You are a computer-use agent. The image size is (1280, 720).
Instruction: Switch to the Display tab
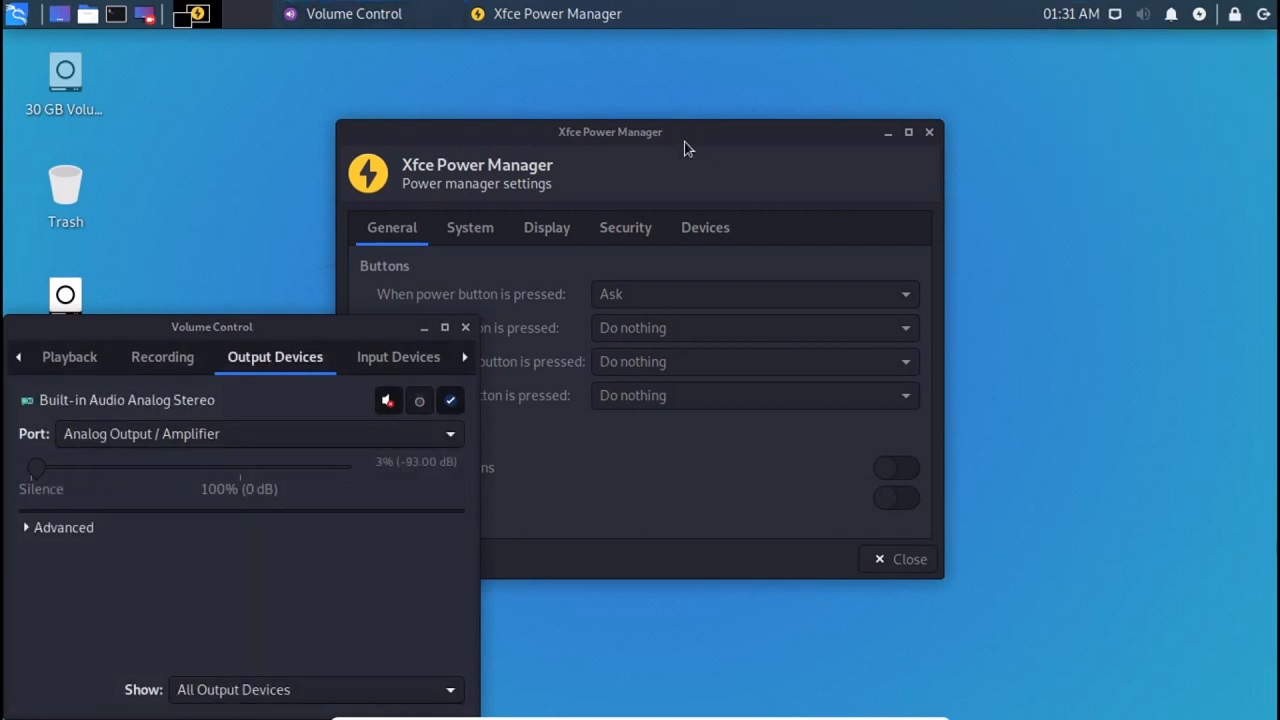(546, 228)
